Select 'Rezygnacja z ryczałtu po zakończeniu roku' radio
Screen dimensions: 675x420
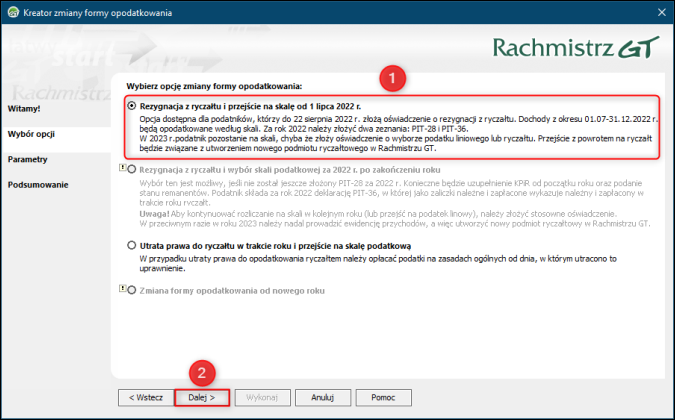[132, 170]
